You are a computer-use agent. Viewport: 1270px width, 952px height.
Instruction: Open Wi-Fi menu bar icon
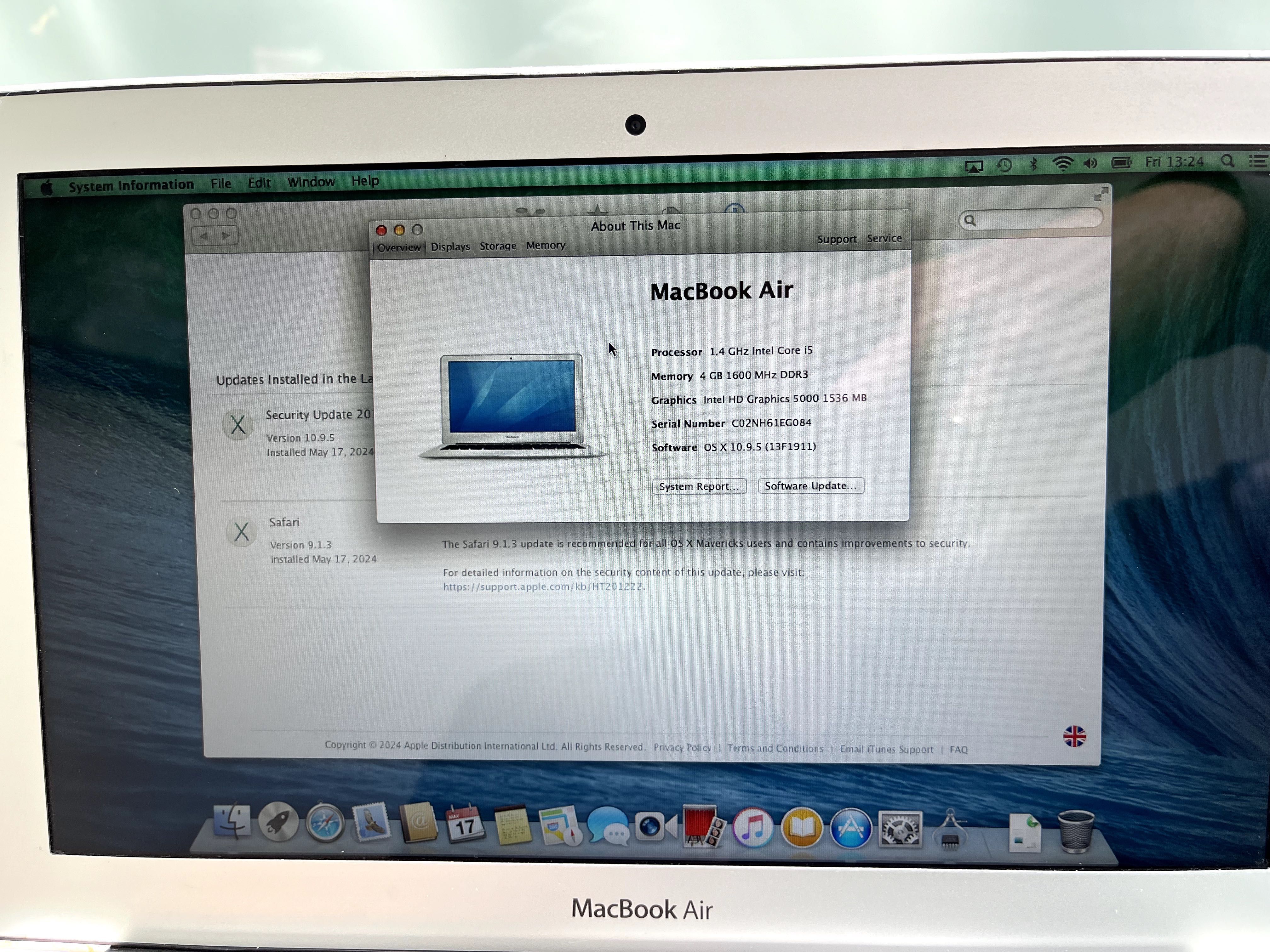[1063, 163]
